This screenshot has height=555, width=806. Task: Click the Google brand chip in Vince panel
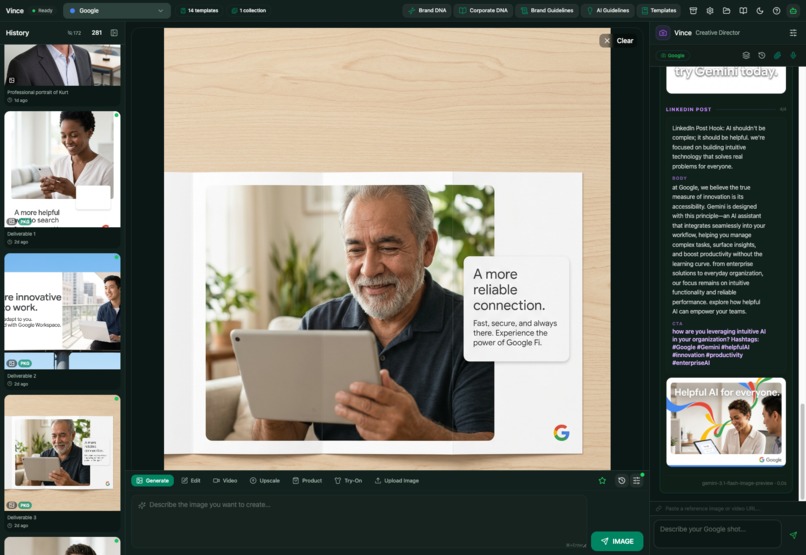click(673, 56)
